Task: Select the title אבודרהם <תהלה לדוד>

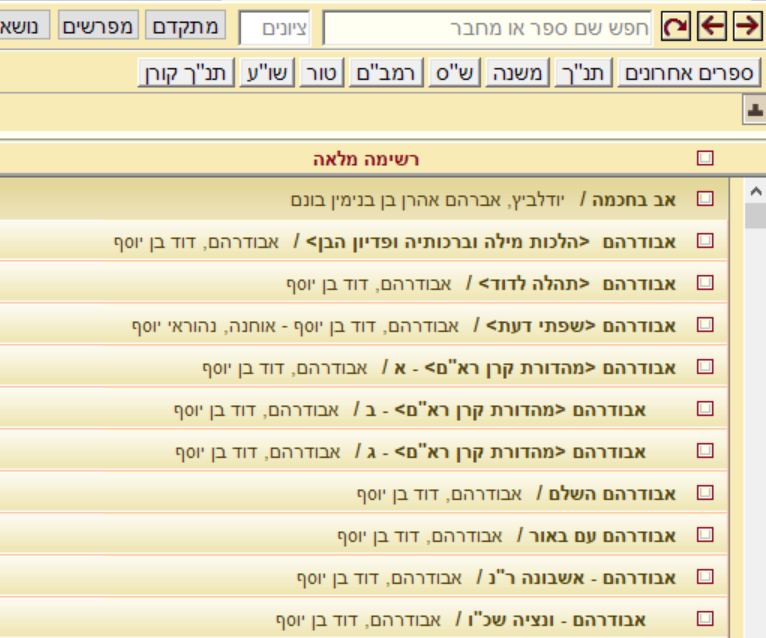Action: tap(577, 284)
